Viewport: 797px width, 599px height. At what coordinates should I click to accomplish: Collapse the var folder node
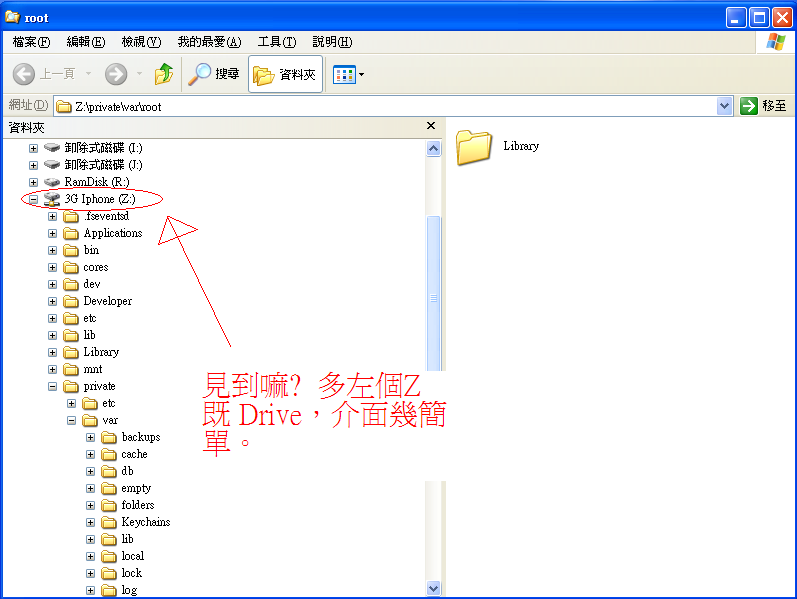tap(72, 420)
